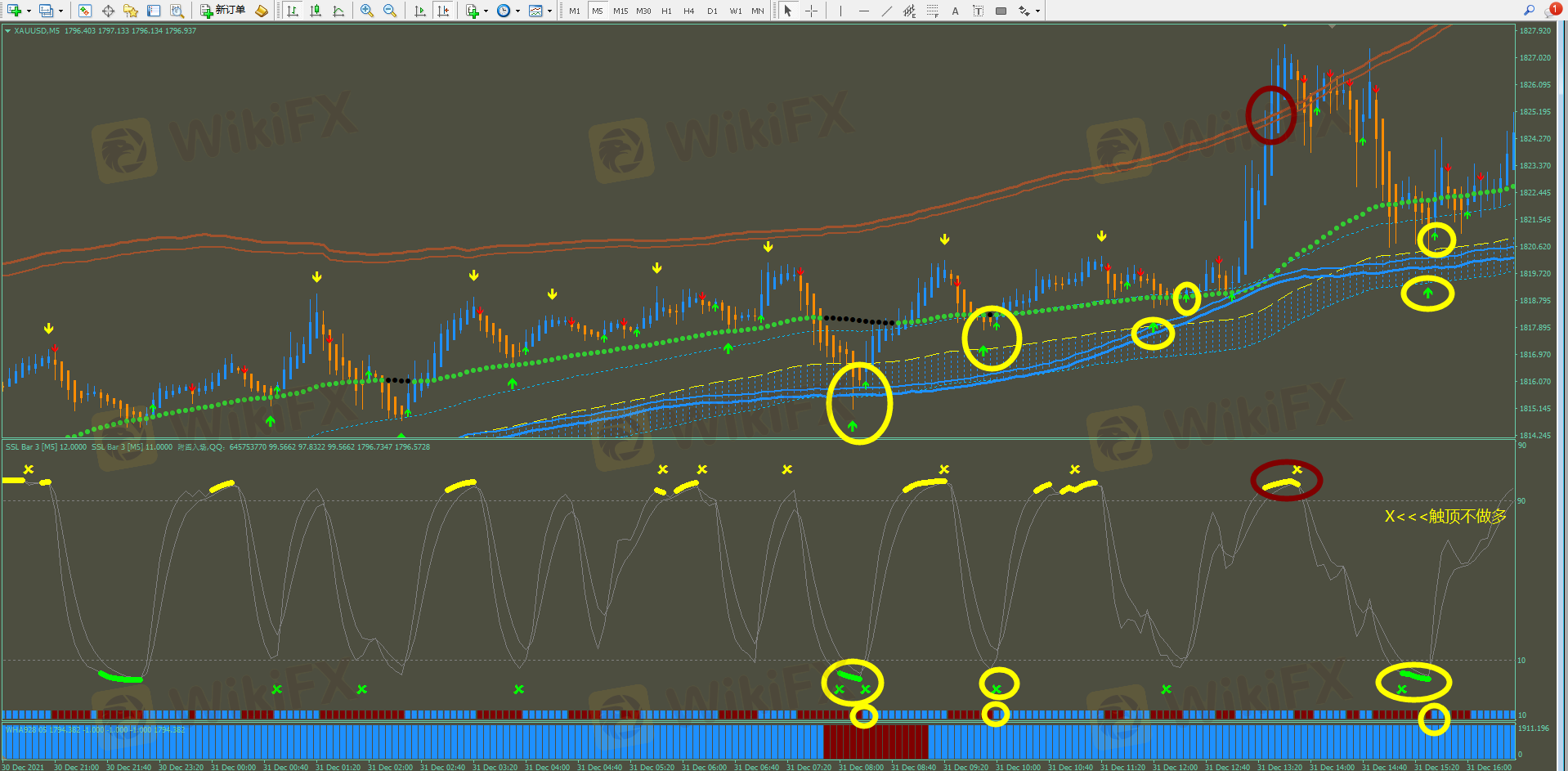Expand the chart Templates dropdown arrow
This screenshot has height=771, width=1568.
click(x=549, y=11)
